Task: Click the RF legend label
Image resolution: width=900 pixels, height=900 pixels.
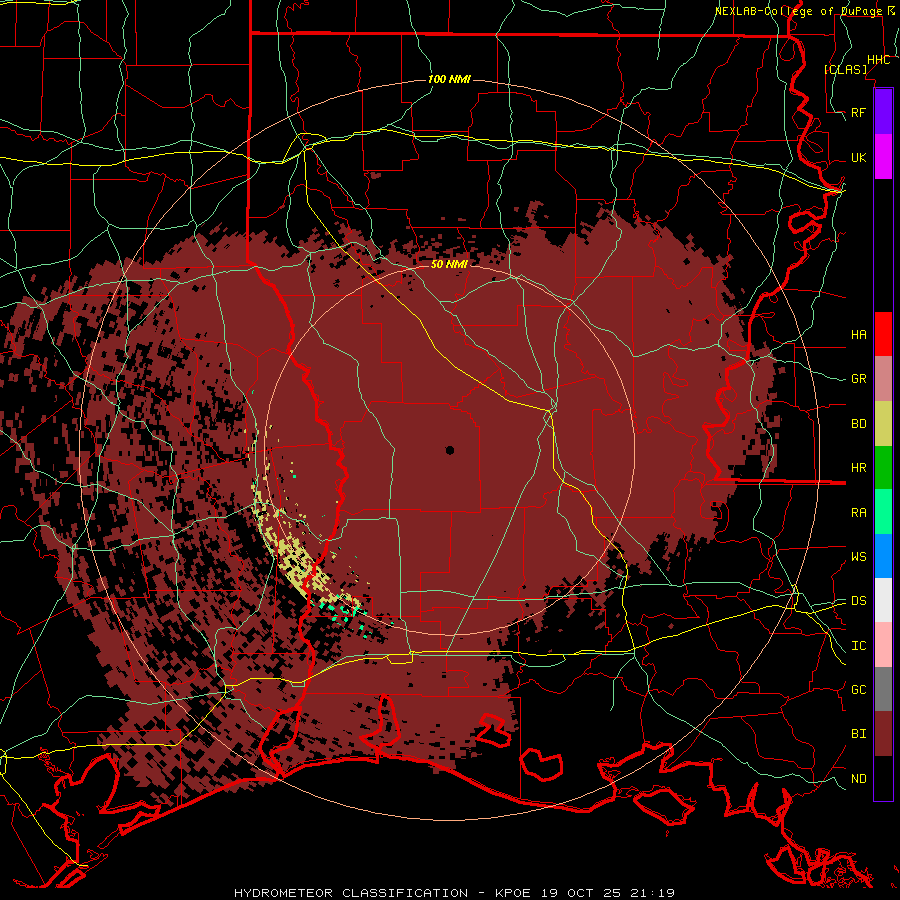Action: point(858,112)
